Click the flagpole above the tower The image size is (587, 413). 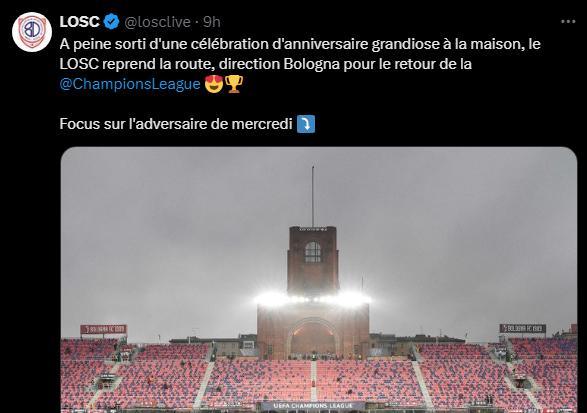tap(313, 196)
